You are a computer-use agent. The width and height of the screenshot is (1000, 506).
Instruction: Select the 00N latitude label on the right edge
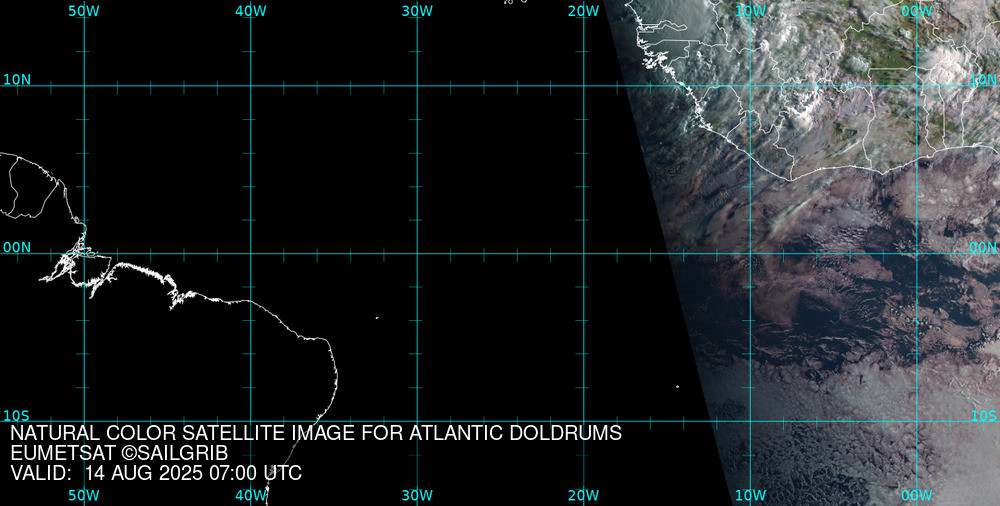coord(983,248)
